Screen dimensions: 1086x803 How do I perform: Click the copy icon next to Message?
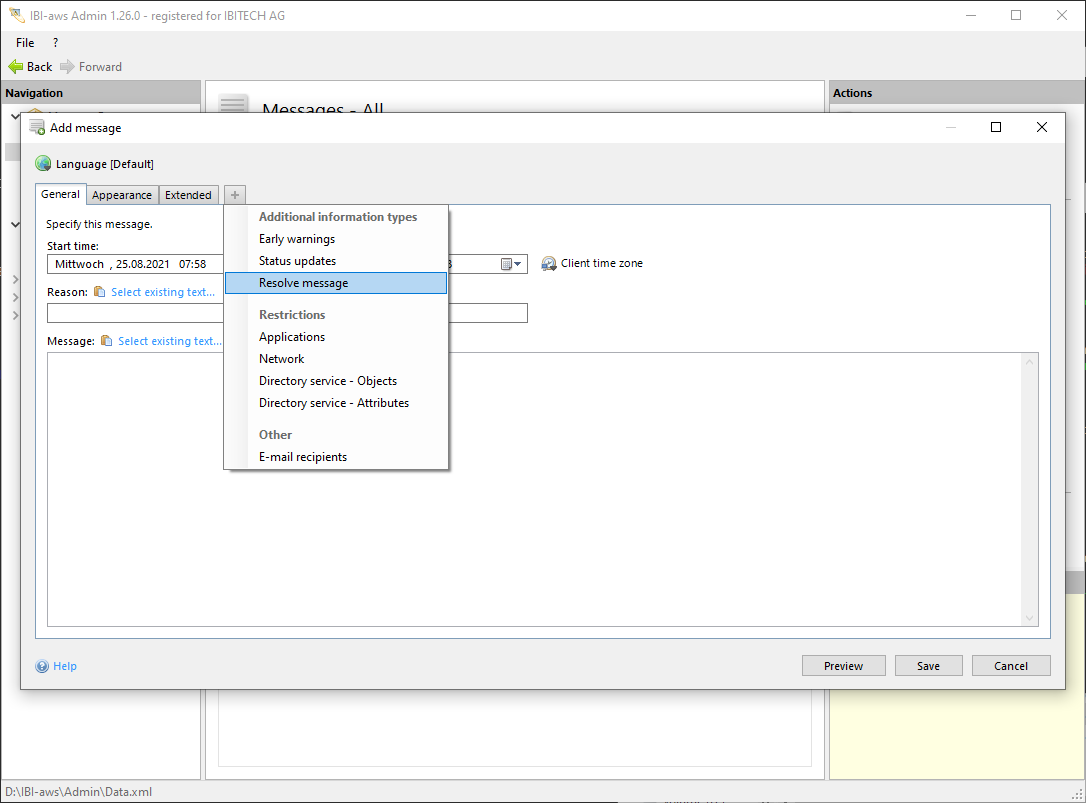[106, 341]
